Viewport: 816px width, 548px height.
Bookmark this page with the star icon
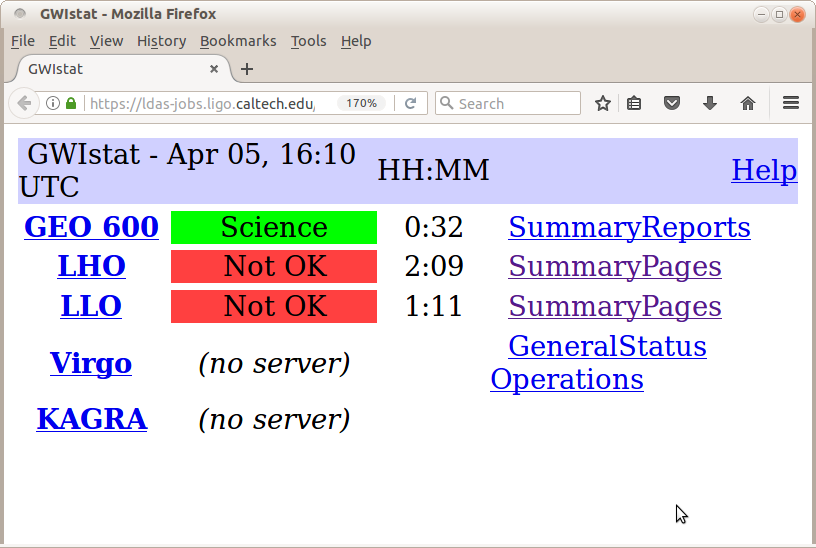pos(603,103)
